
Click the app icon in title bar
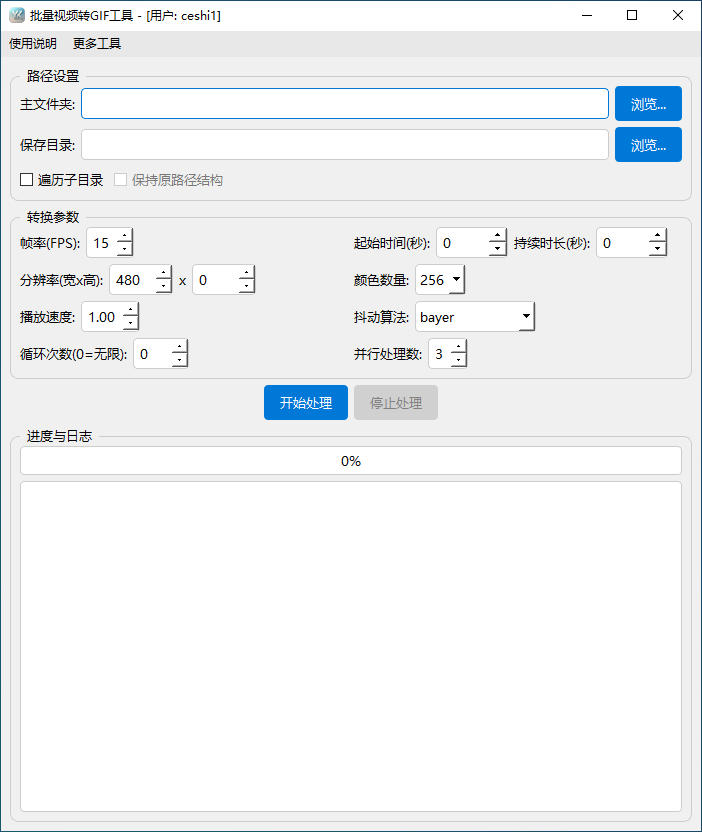(17, 15)
